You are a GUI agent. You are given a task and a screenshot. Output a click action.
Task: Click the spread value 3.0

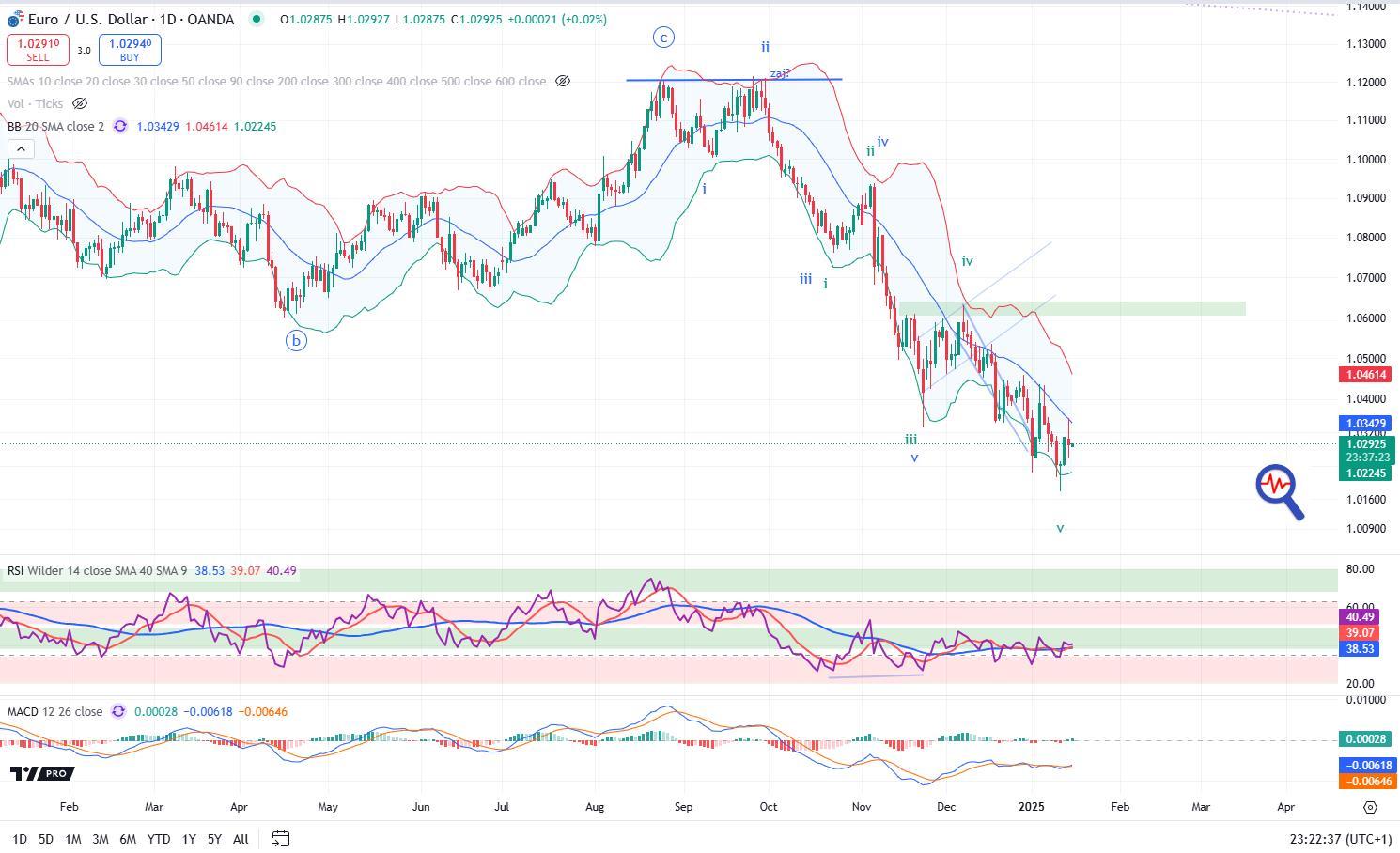point(84,51)
